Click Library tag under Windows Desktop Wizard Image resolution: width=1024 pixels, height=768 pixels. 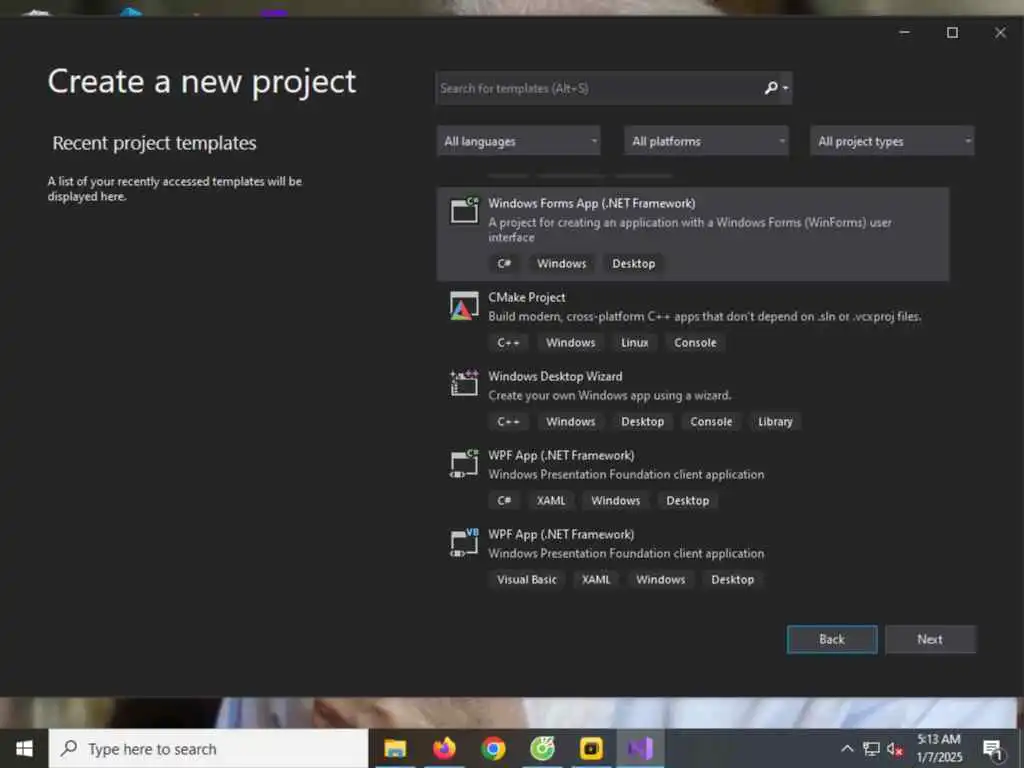[775, 421]
